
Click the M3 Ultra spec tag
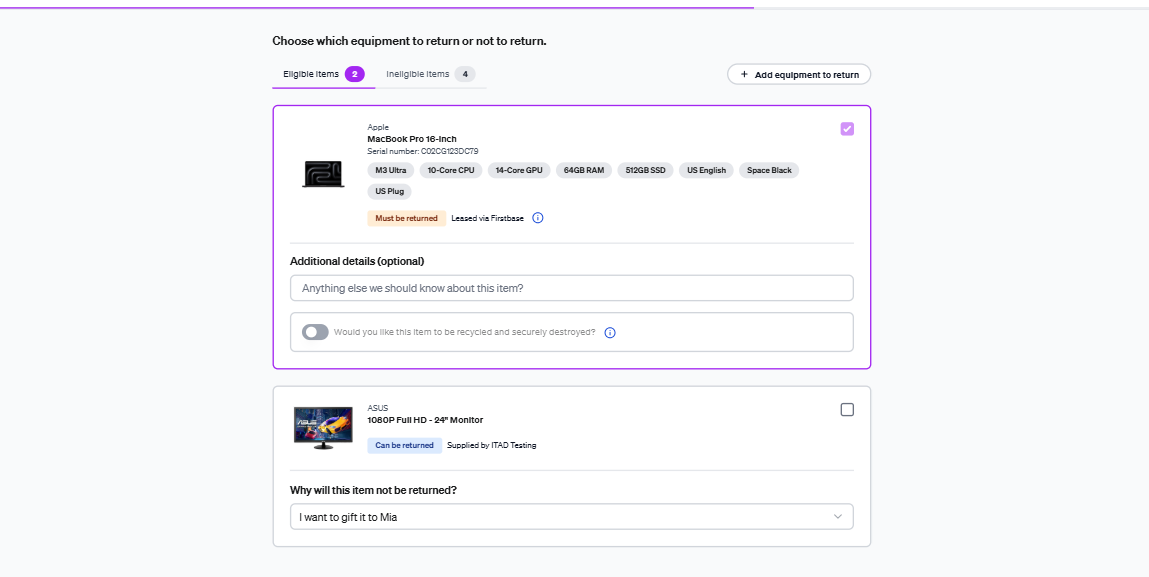click(391, 170)
